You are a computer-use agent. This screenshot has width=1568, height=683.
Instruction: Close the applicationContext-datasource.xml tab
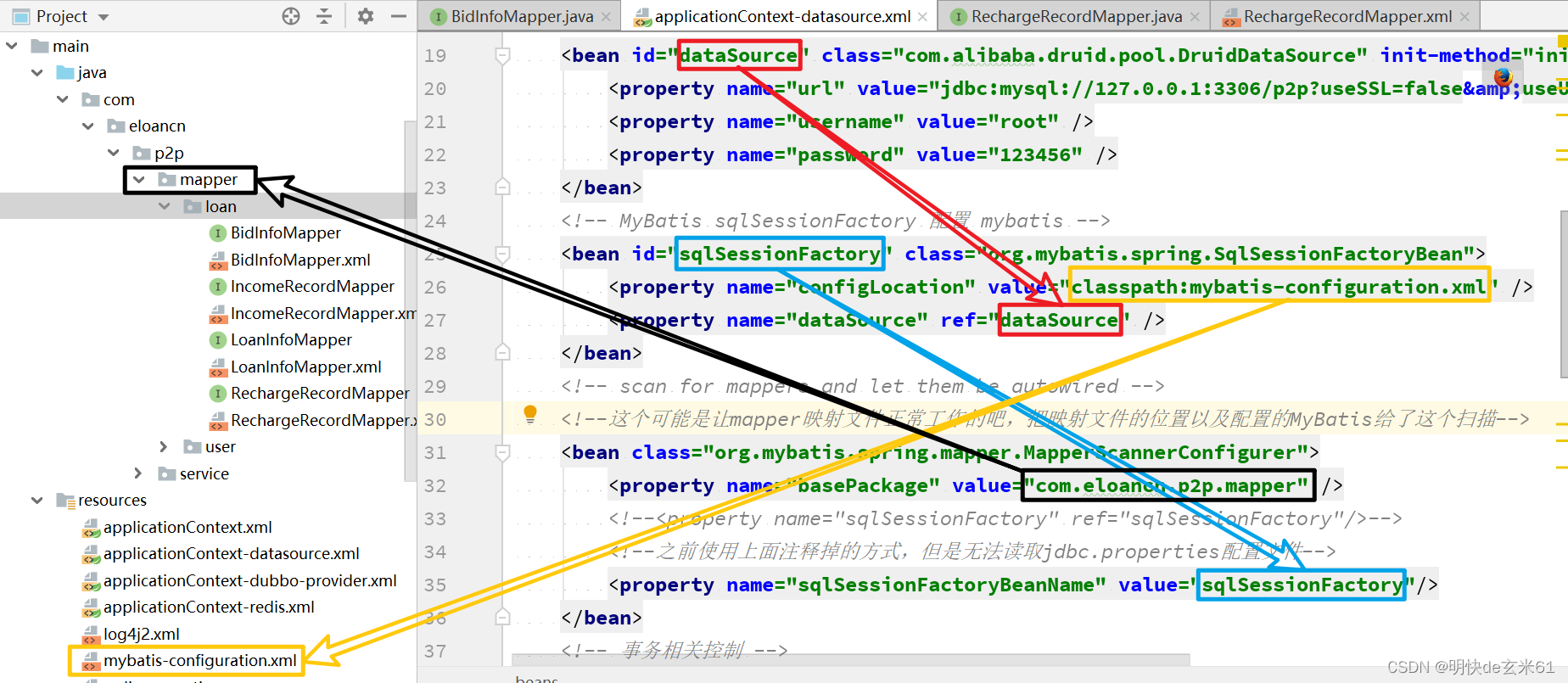pyautogui.click(x=923, y=16)
